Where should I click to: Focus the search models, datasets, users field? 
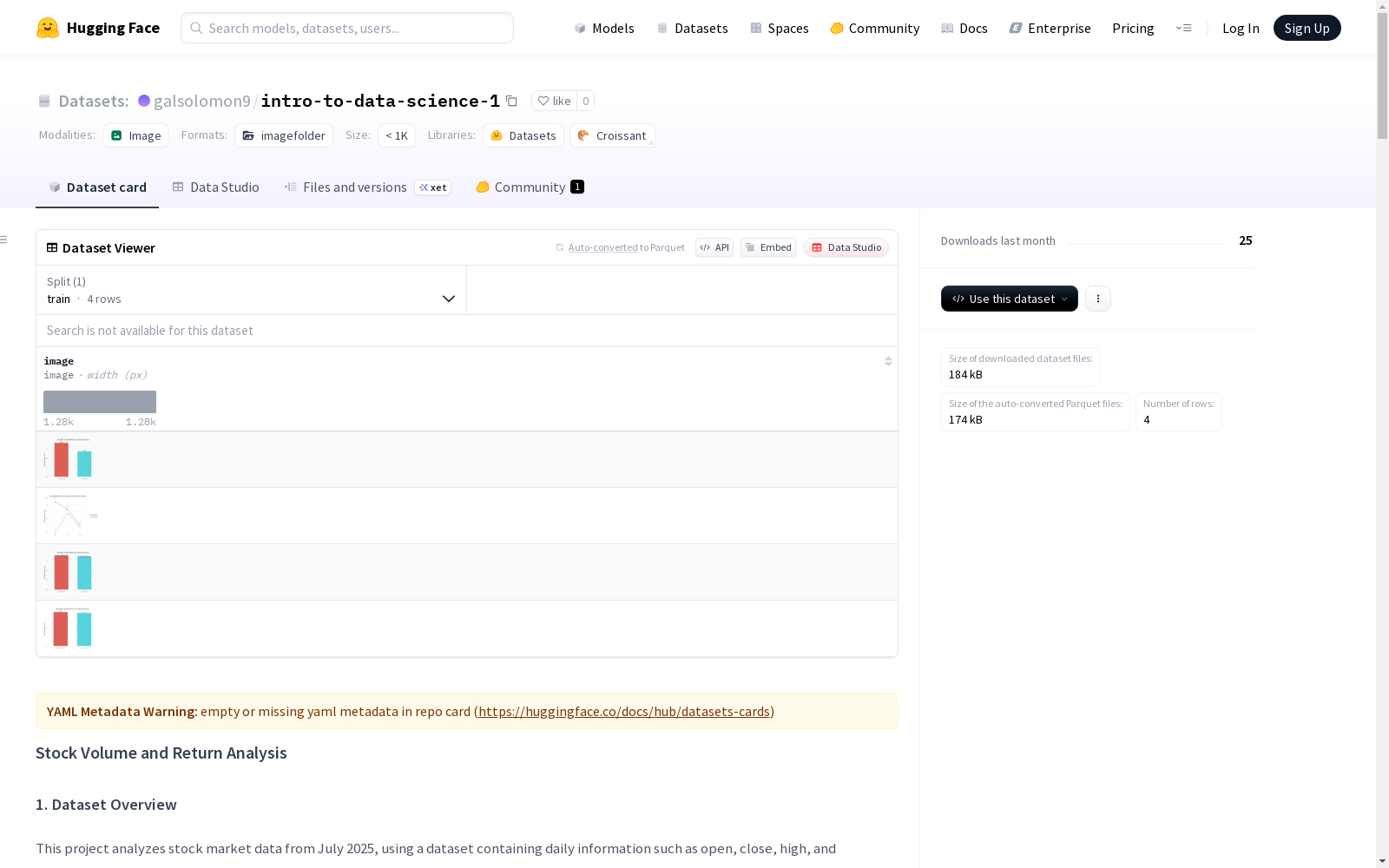pos(347,28)
